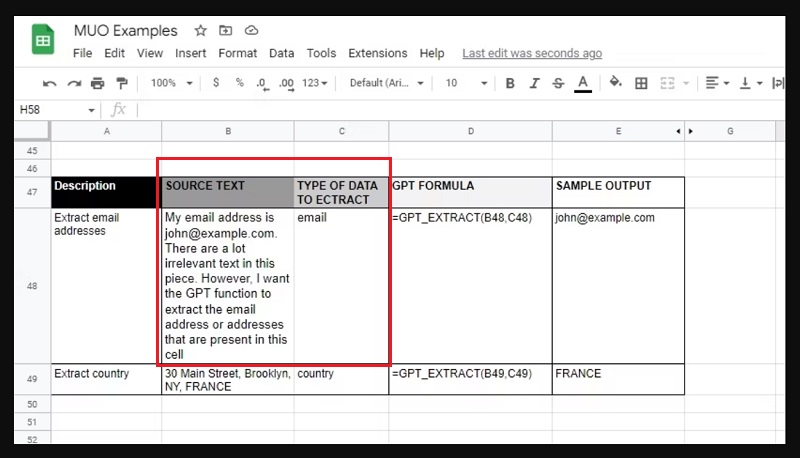Screen dimensions: 800x458
Task: Open the Help menu
Action: pyautogui.click(x=432, y=53)
